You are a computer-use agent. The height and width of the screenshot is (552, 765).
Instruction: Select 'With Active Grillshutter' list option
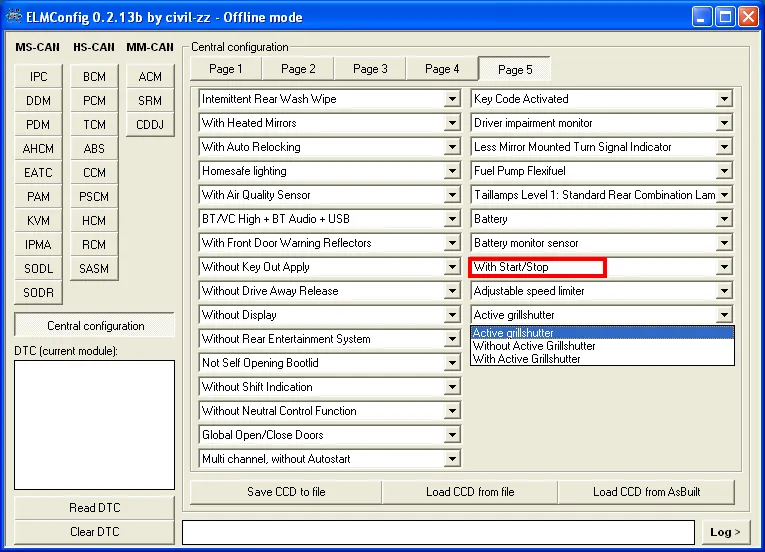[x=527, y=359]
